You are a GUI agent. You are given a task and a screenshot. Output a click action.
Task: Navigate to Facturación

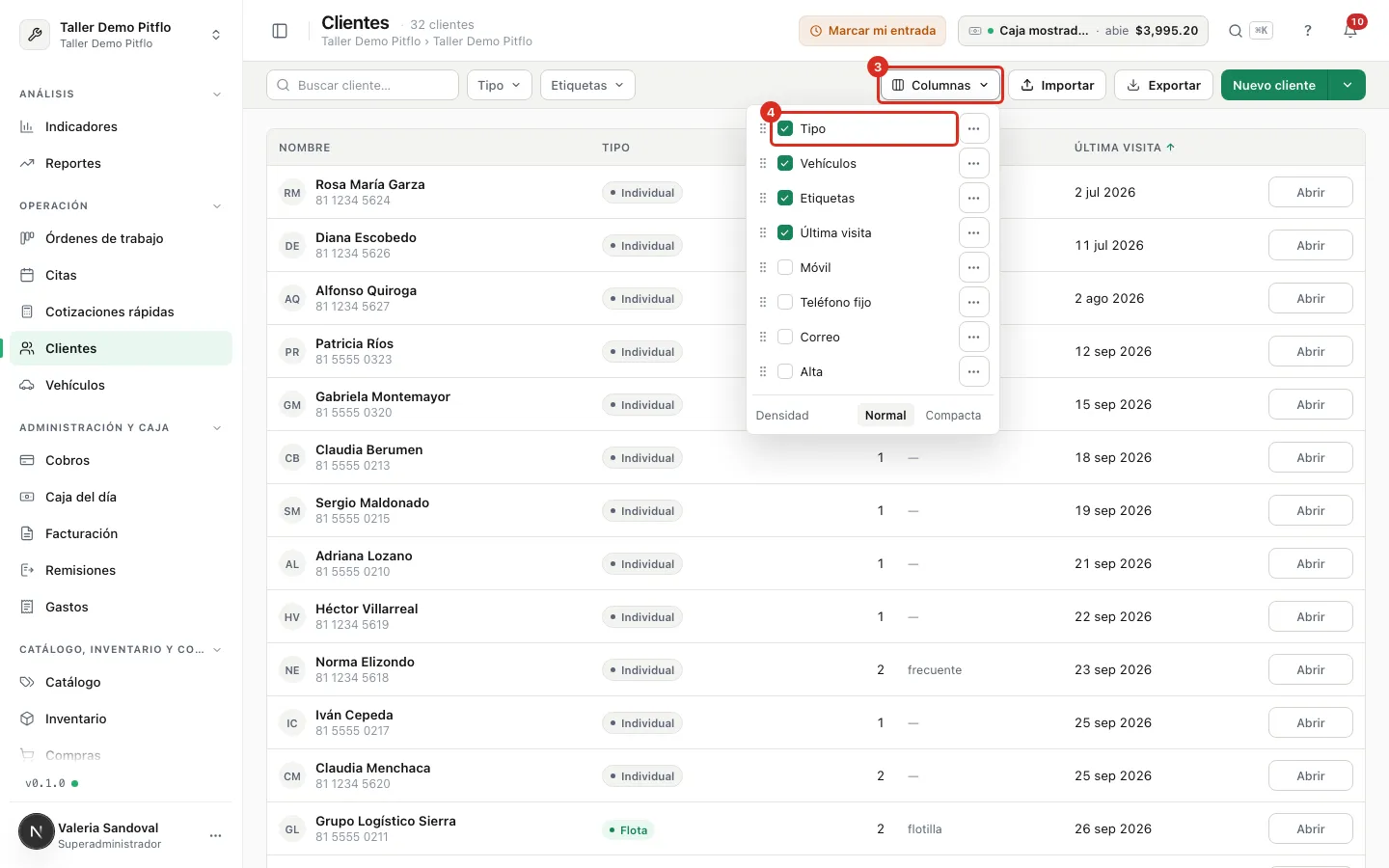pos(122,533)
